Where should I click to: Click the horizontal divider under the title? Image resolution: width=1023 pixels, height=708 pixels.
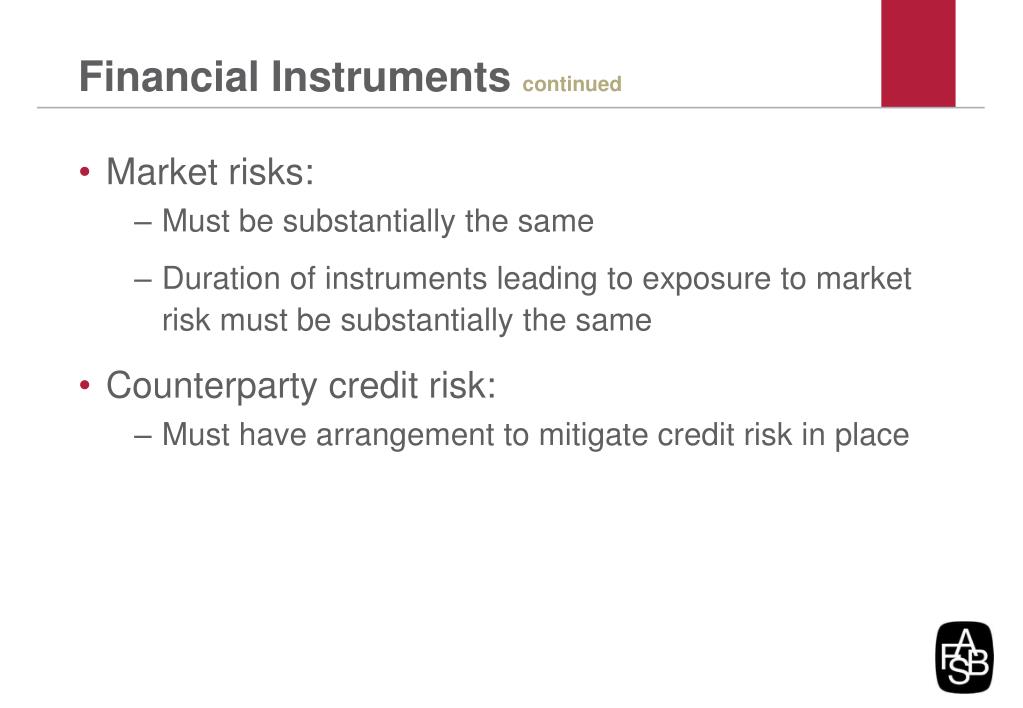click(511, 107)
